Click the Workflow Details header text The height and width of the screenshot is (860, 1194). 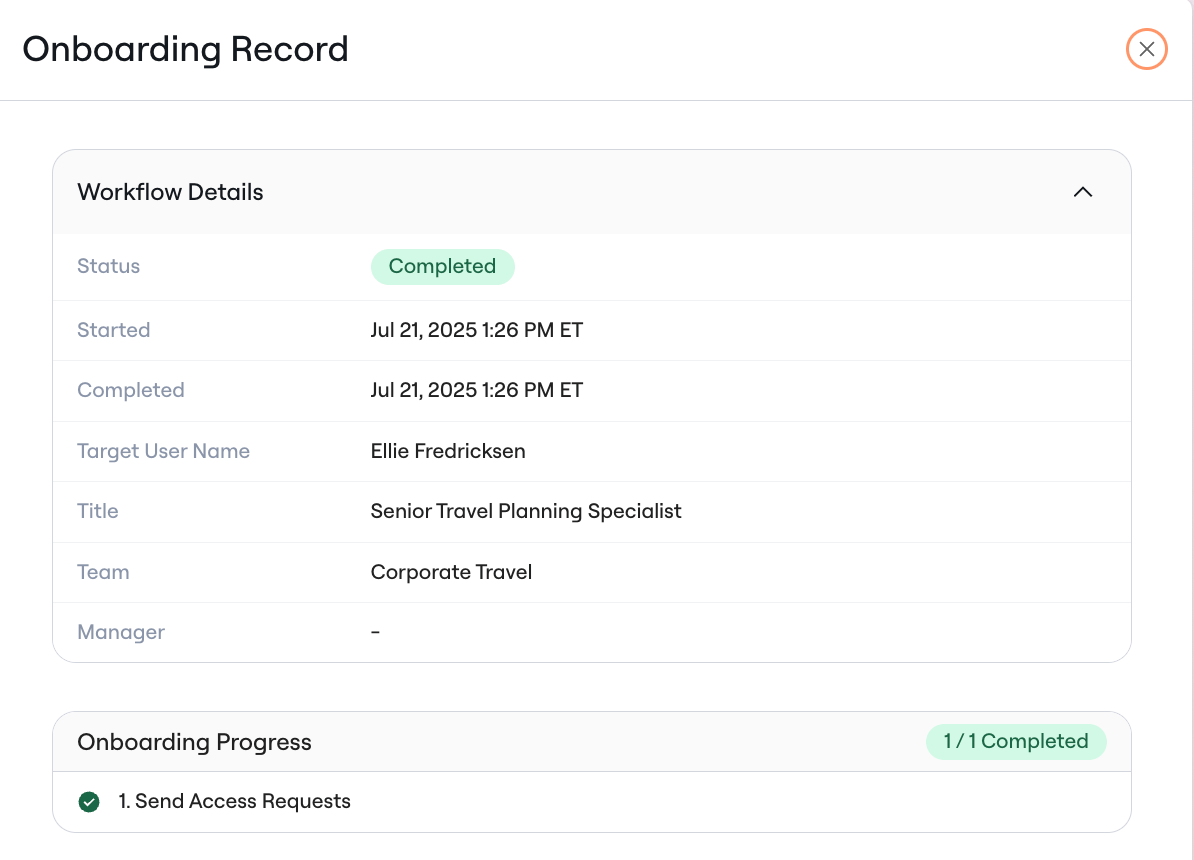(x=170, y=192)
